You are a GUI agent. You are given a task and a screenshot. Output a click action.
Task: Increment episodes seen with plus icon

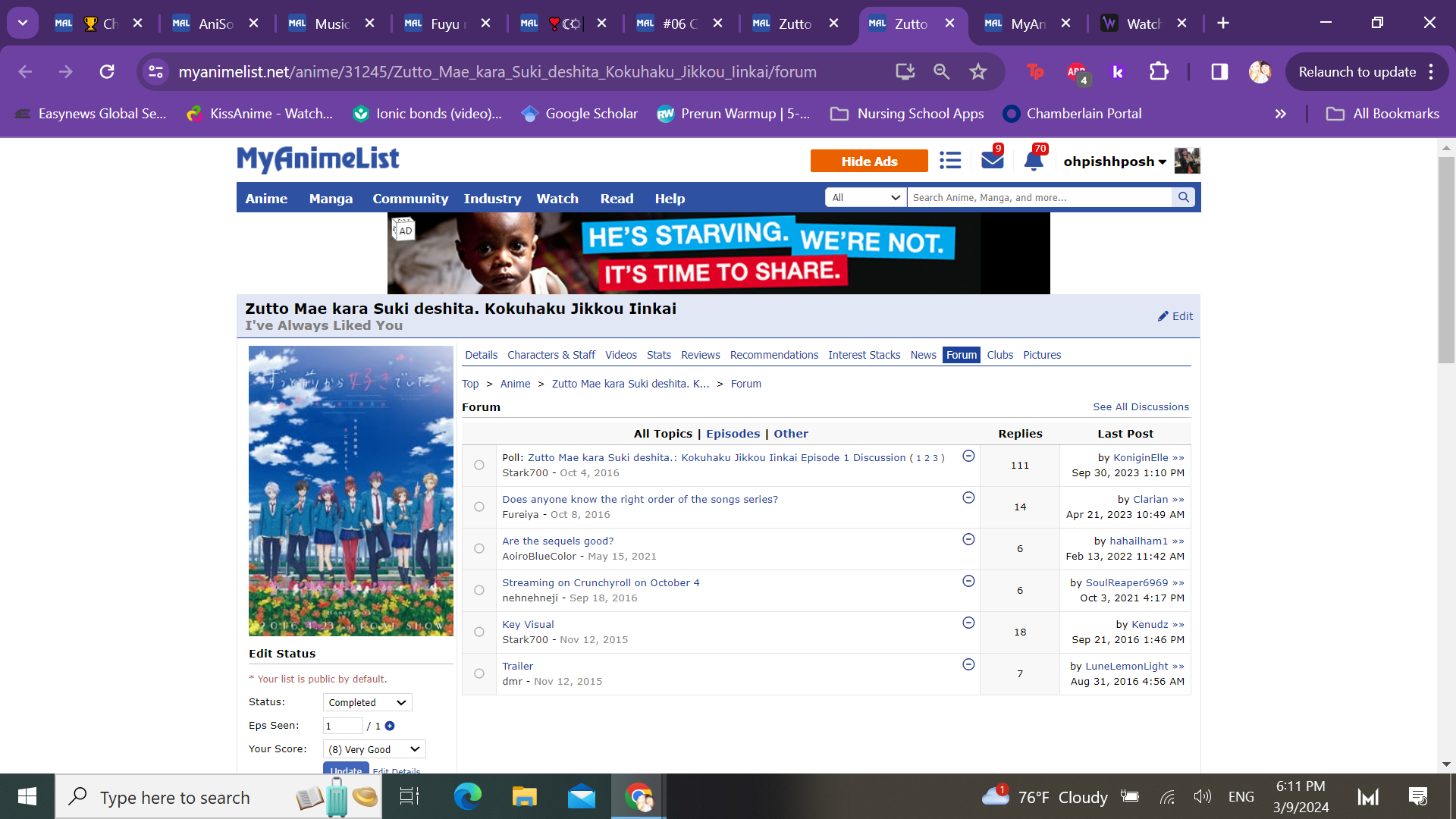tap(390, 726)
